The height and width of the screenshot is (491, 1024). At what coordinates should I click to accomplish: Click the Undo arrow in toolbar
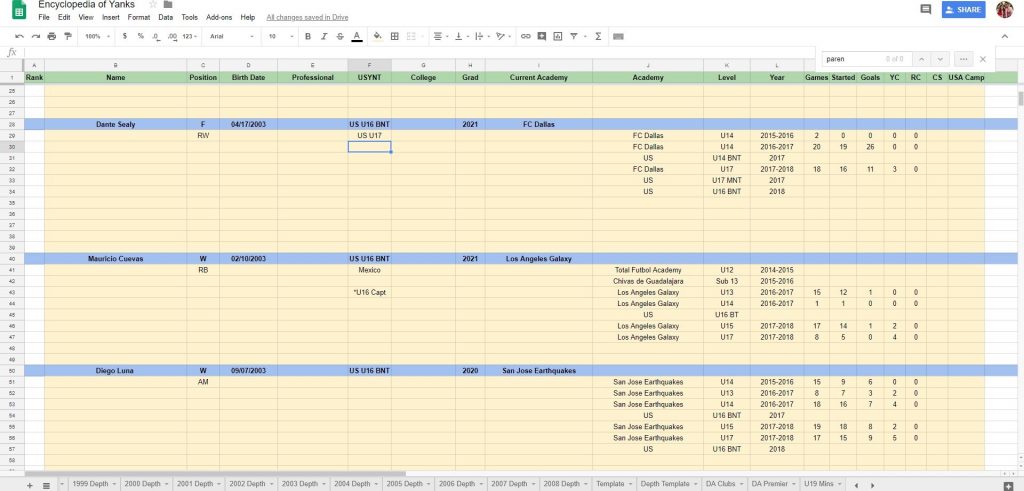click(20, 37)
